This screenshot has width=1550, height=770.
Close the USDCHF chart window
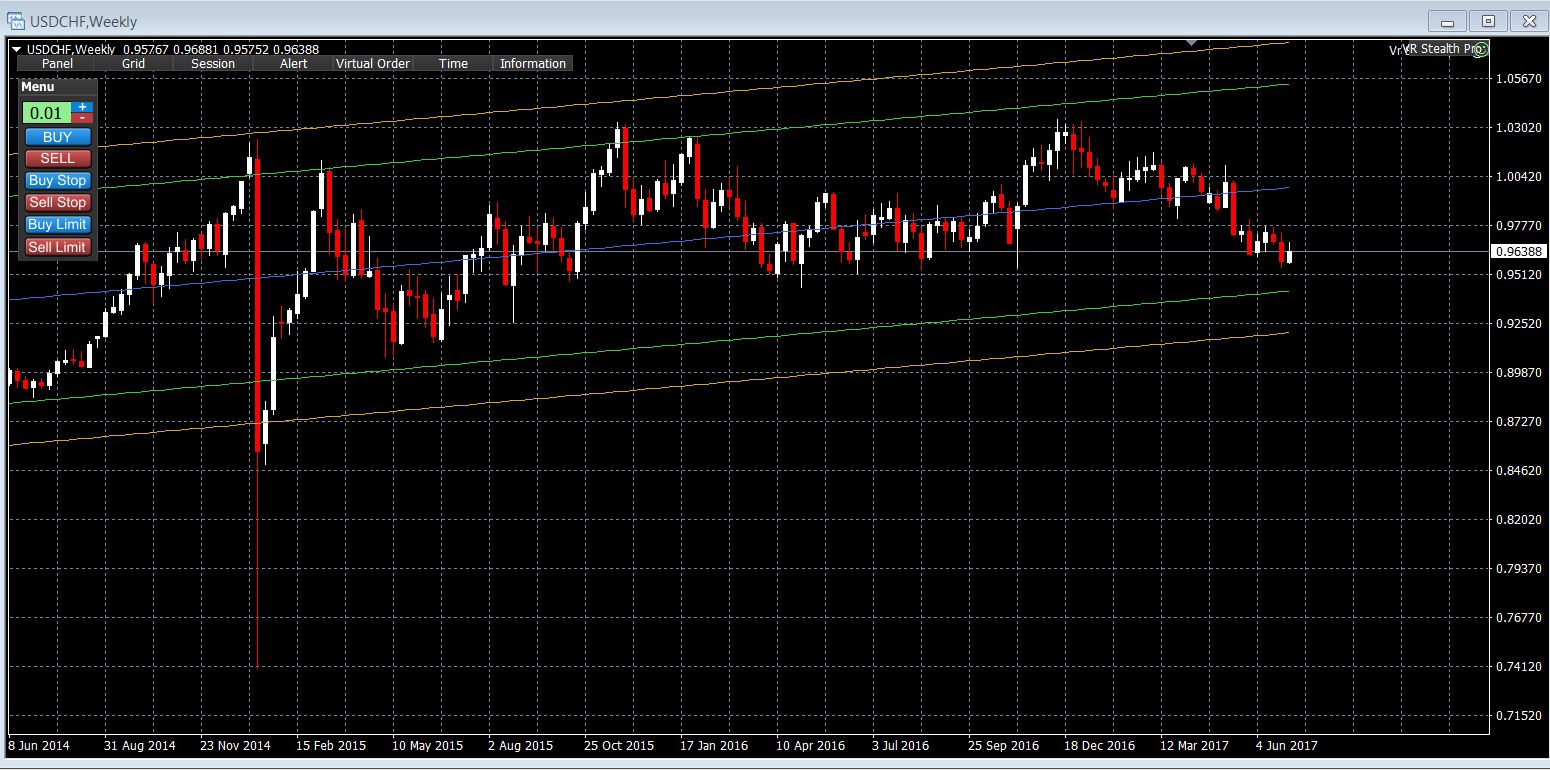click(x=1527, y=21)
